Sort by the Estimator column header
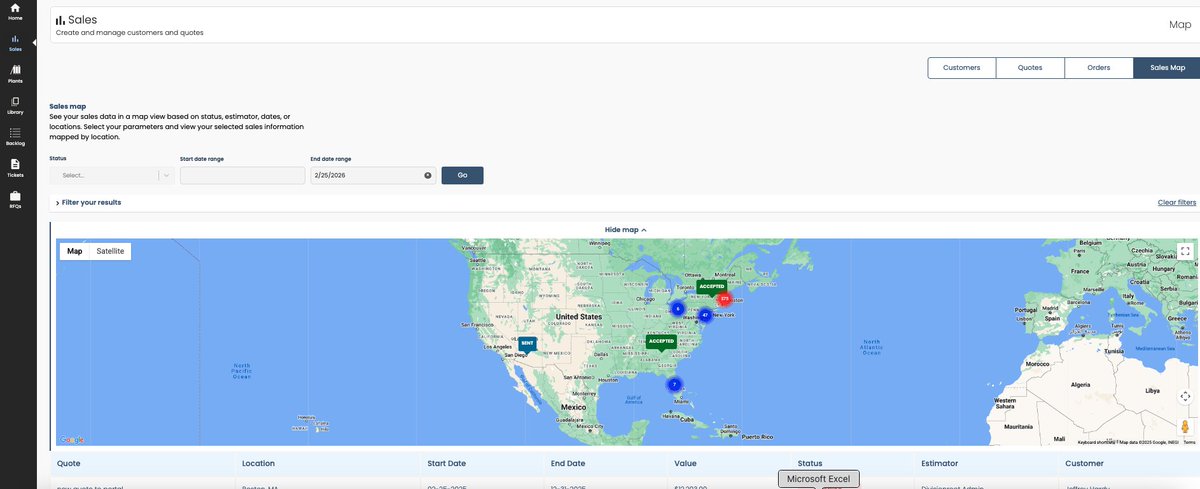The width and height of the screenshot is (1200, 489). pyautogui.click(x=940, y=463)
